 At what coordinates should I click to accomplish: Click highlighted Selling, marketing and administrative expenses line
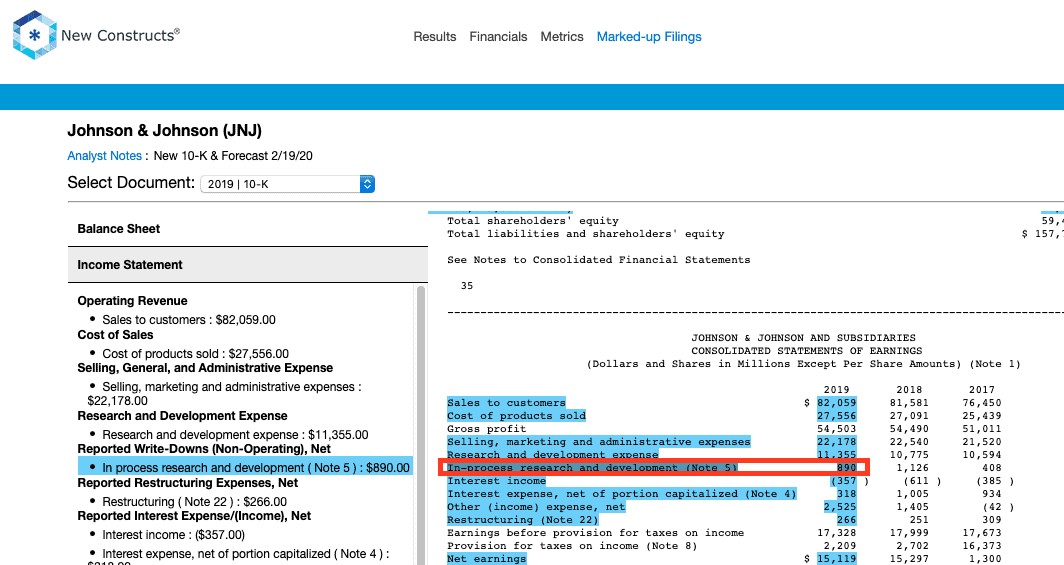point(598,442)
